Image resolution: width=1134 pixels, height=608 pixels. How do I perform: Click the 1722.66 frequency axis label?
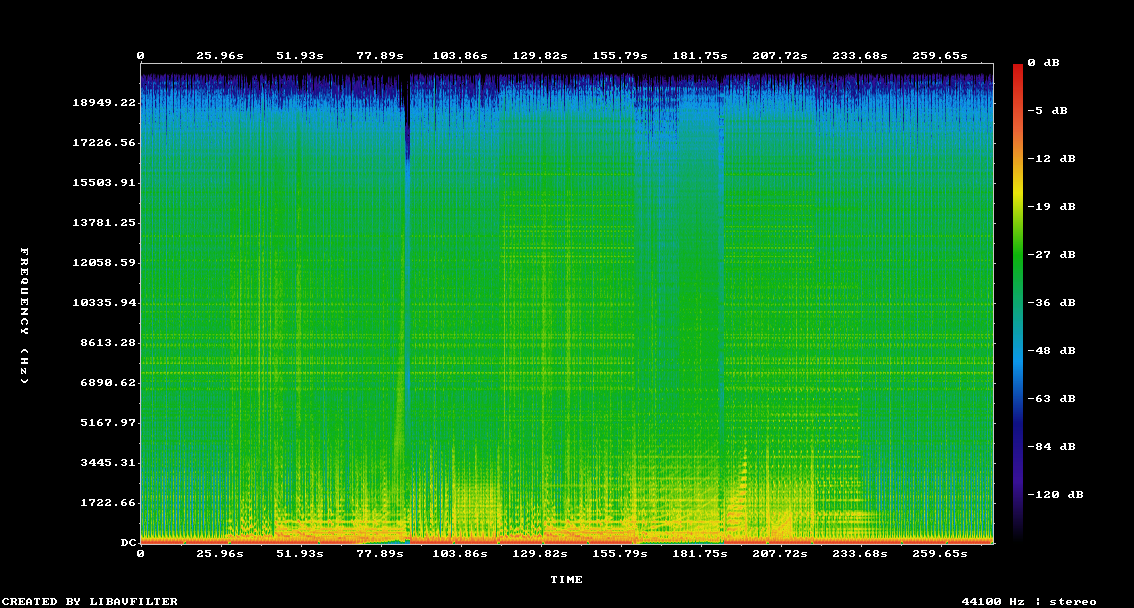tap(107, 503)
